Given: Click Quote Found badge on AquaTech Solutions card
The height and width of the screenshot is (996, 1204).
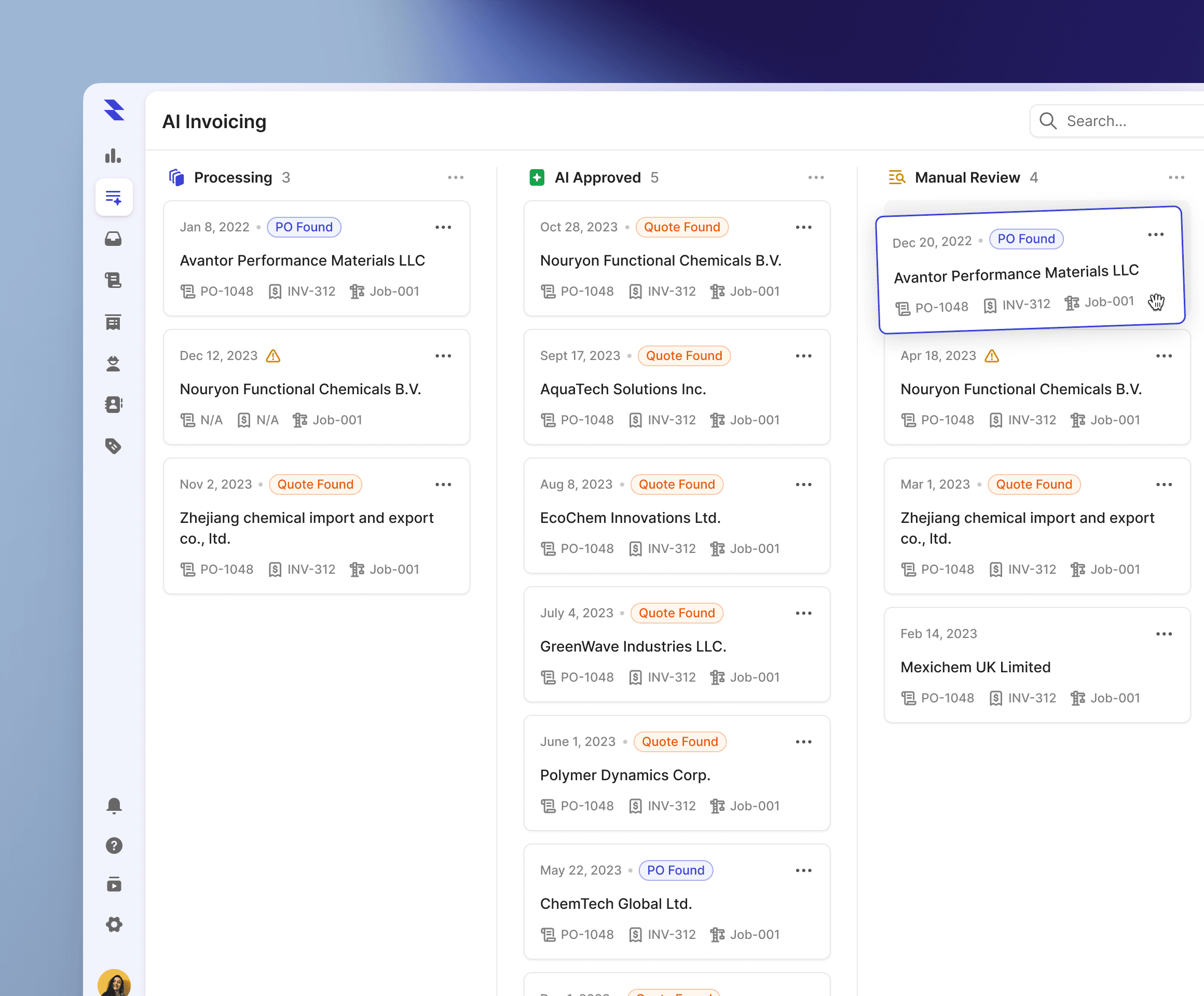Looking at the screenshot, I should (x=684, y=356).
